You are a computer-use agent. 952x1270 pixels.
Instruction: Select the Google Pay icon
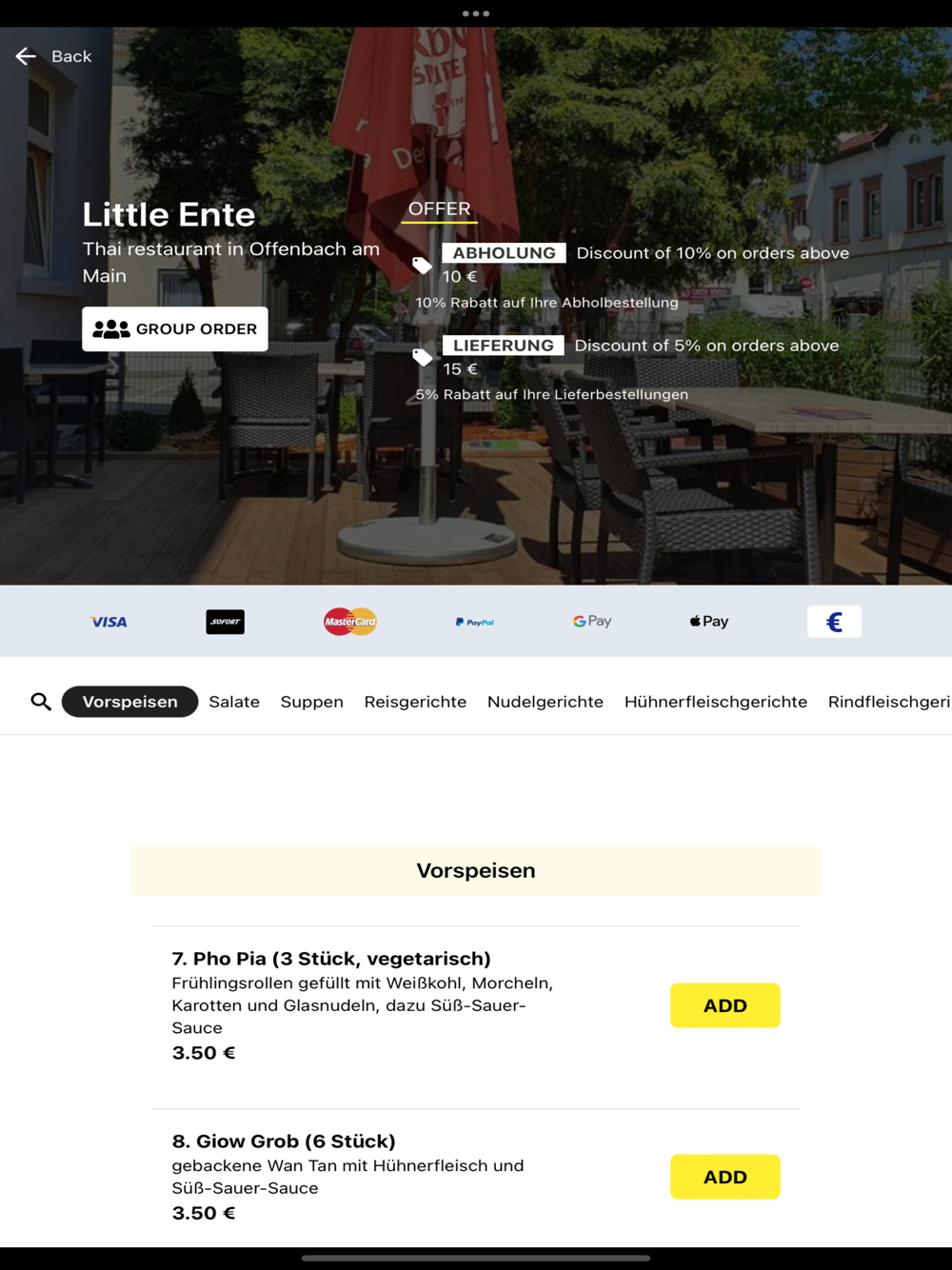click(x=592, y=621)
